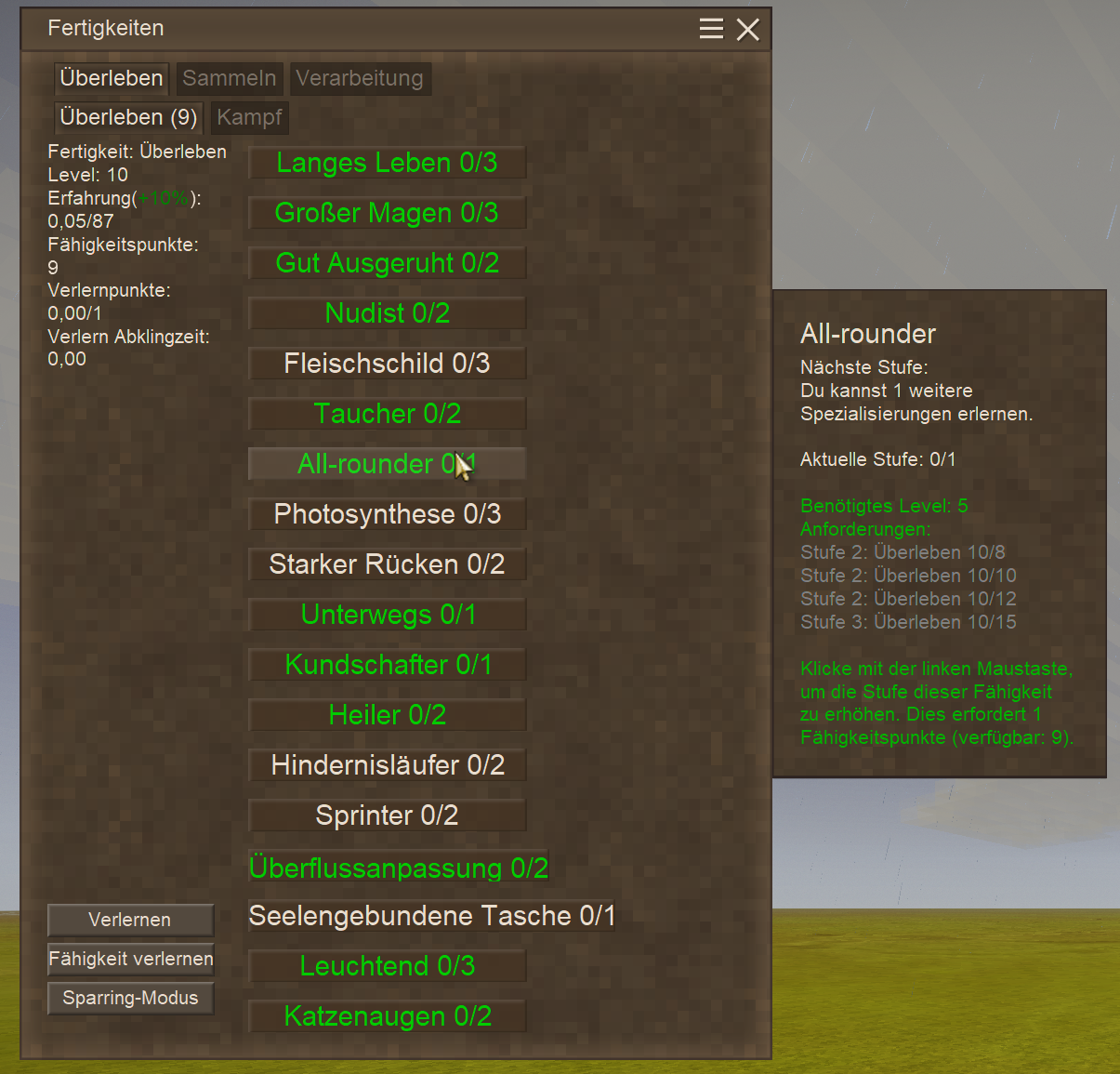Increase the Unterwegs 0/1 skill

click(387, 615)
